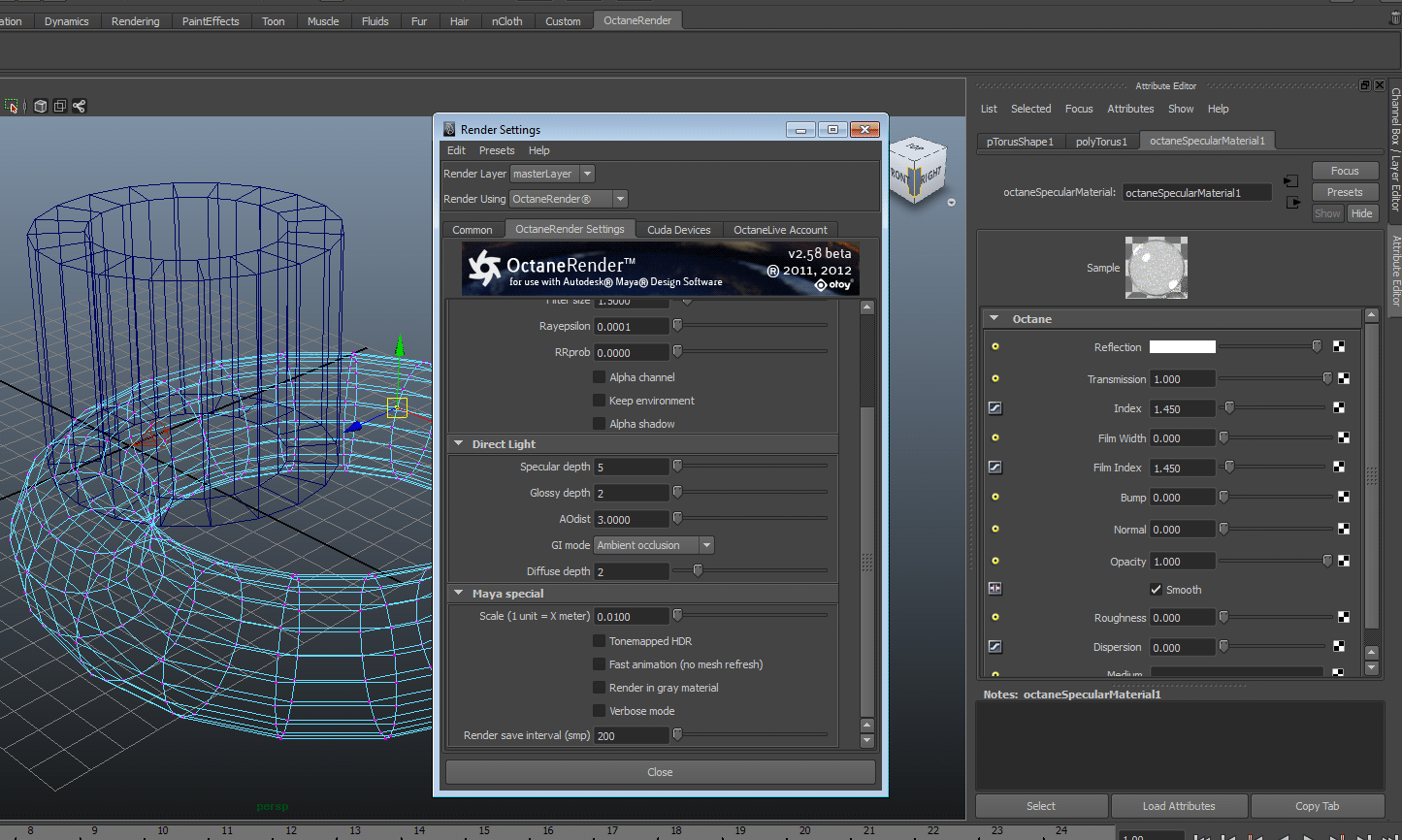Click the checker map button next to Opacity
Image resolution: width=1402 pixels, height=840 pixels.
click(x=1344, y=561)
